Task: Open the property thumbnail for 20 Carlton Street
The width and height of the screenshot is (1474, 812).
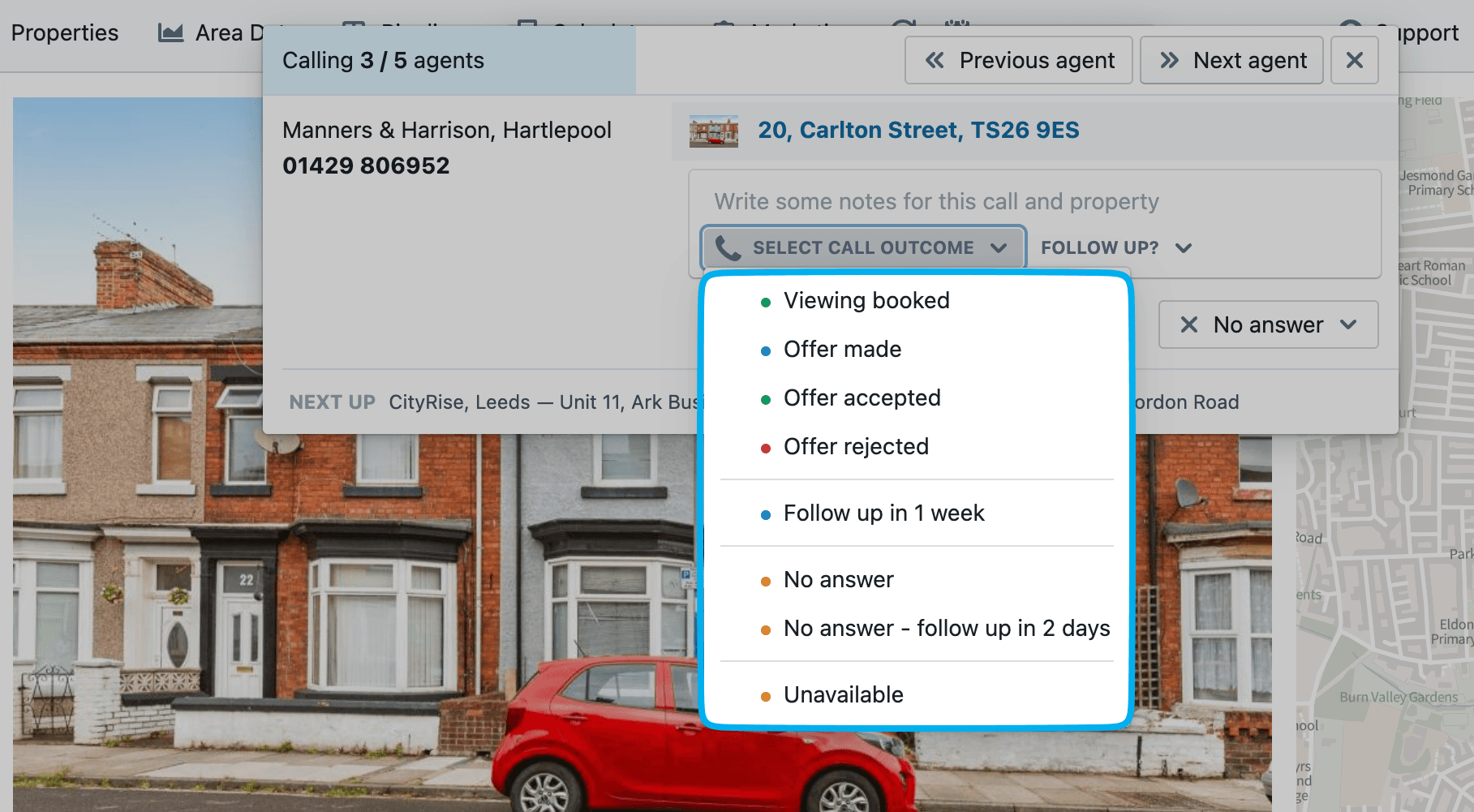Action: [713, 131]
